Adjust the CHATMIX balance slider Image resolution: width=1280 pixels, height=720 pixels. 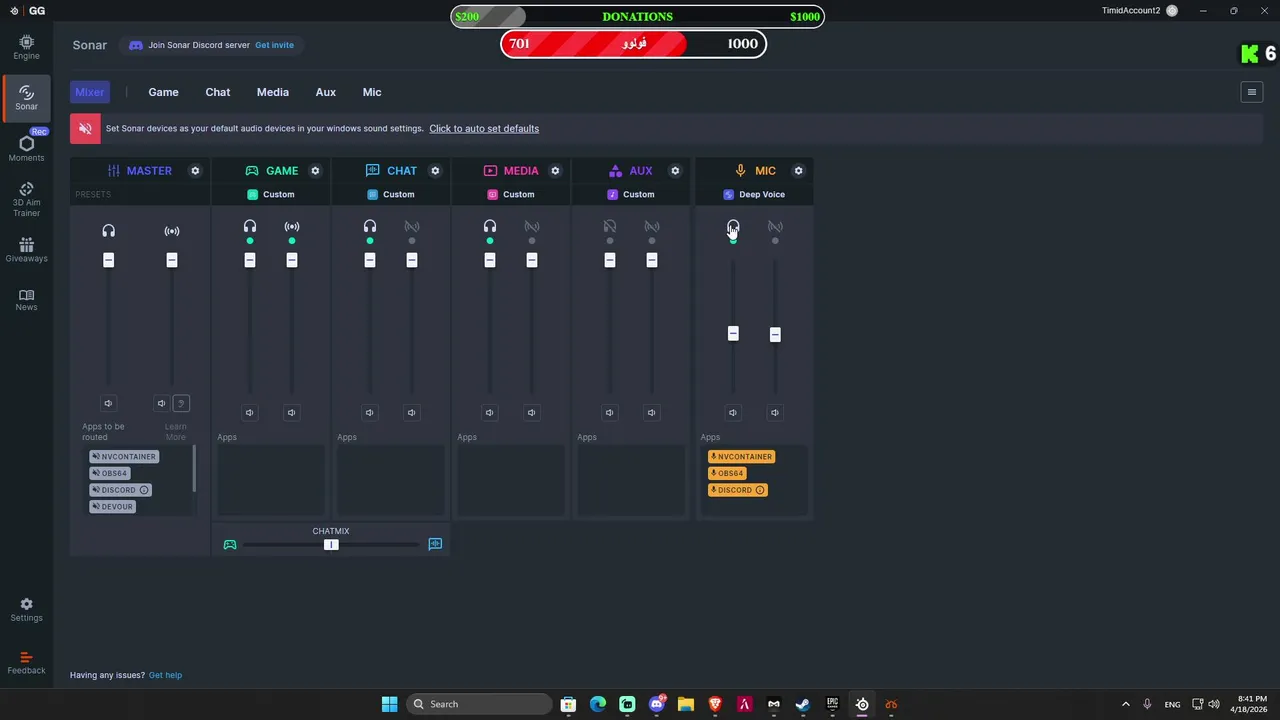pyautogui.click(x=331, y=544)
